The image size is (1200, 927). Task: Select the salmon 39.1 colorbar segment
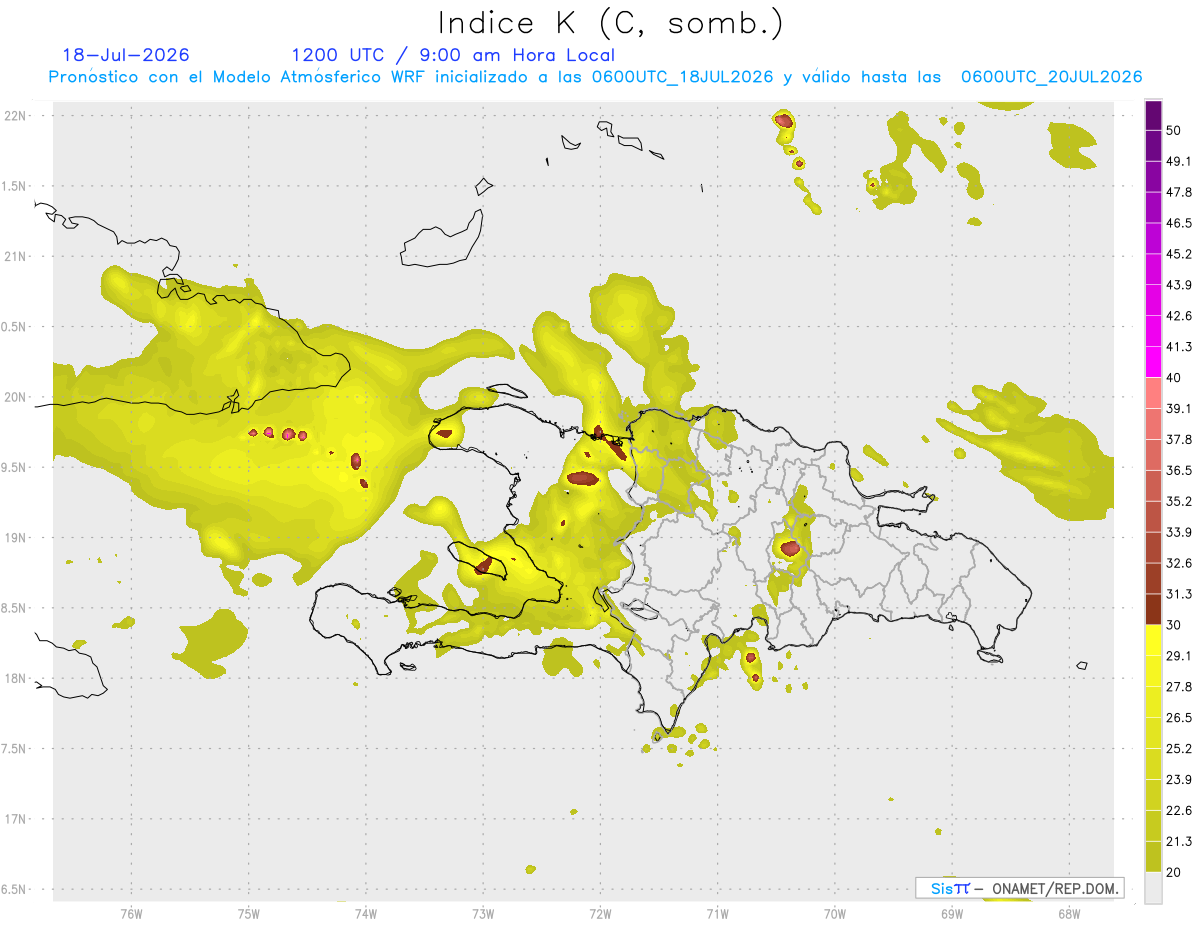pos(1153,393)
